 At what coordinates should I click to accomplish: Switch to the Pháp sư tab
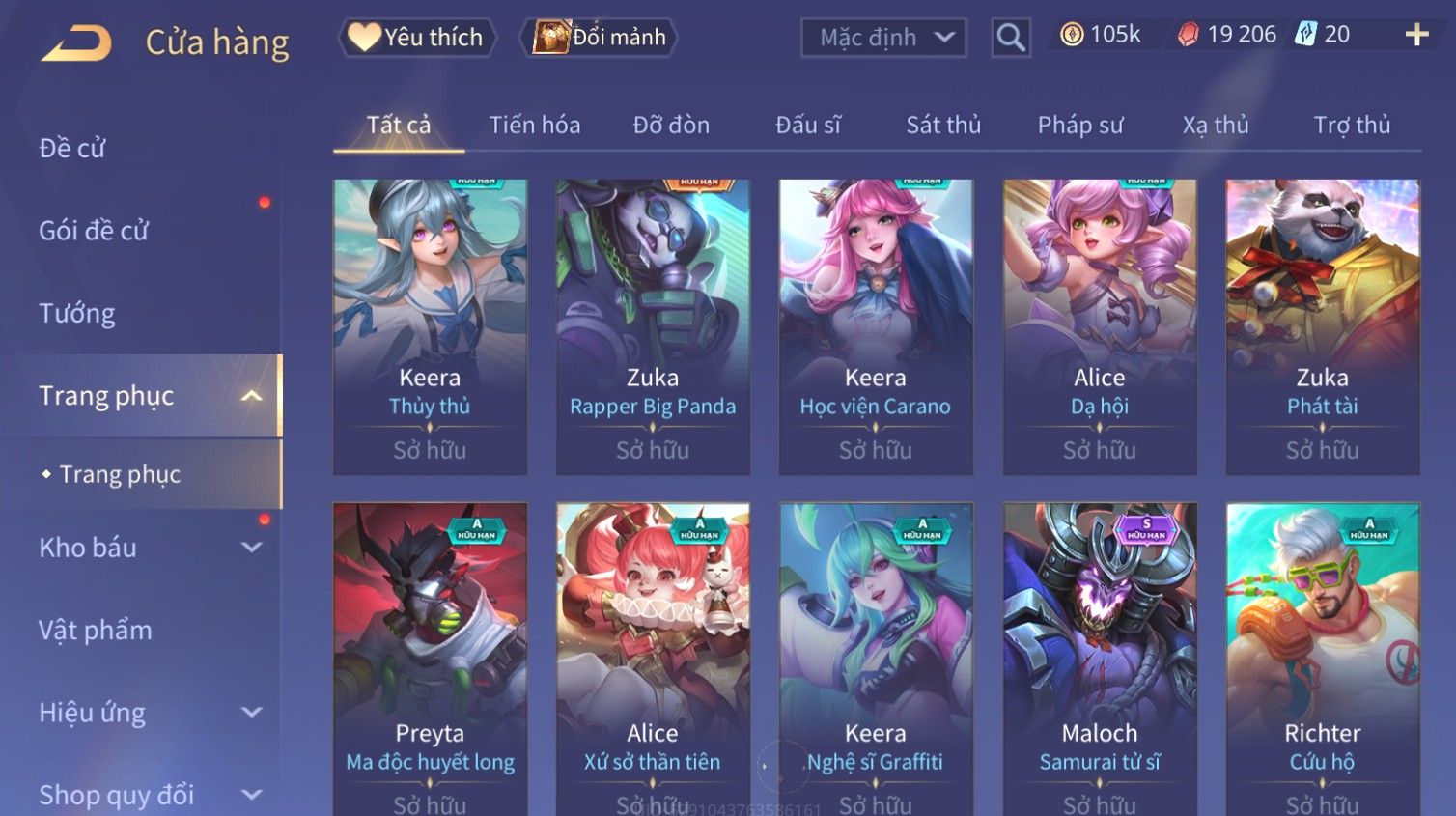(x=1080, y=125)
